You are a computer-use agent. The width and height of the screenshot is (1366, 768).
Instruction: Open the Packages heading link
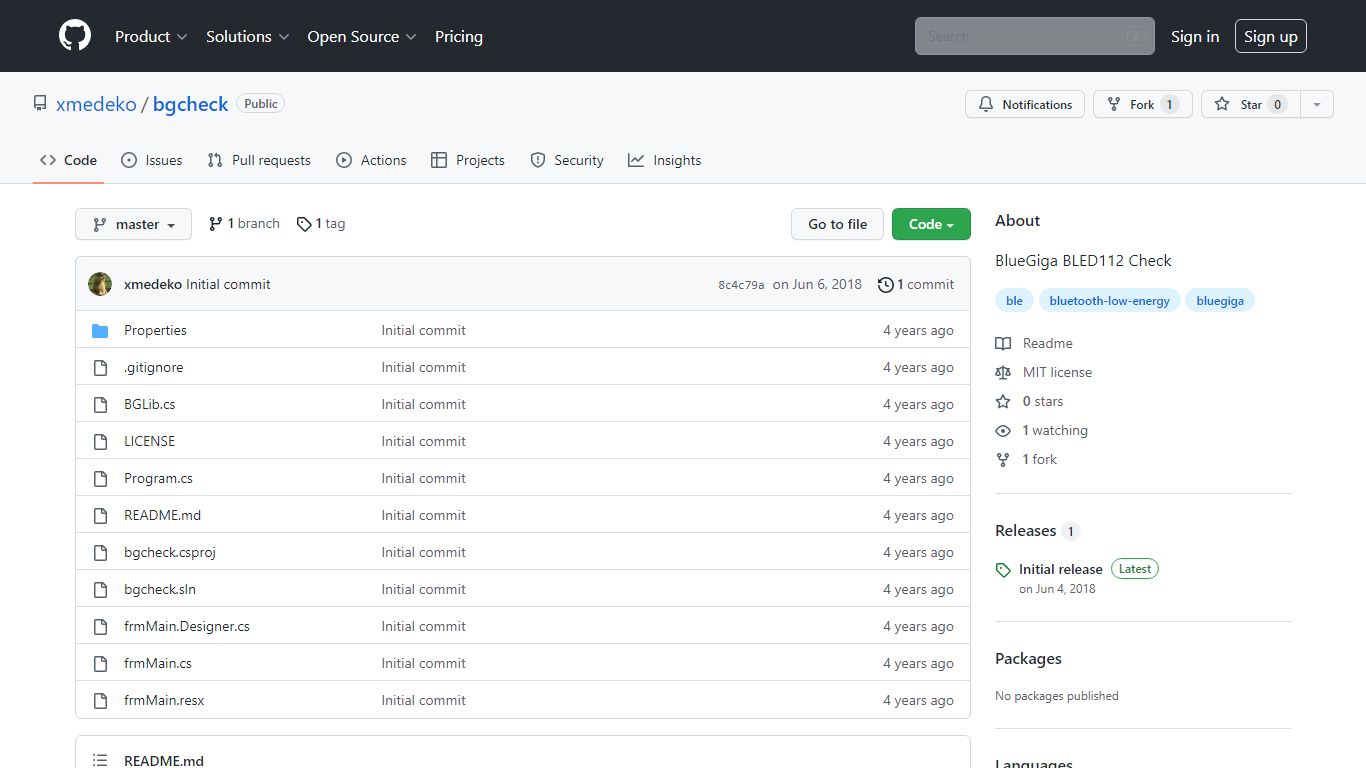point(1028,658)
